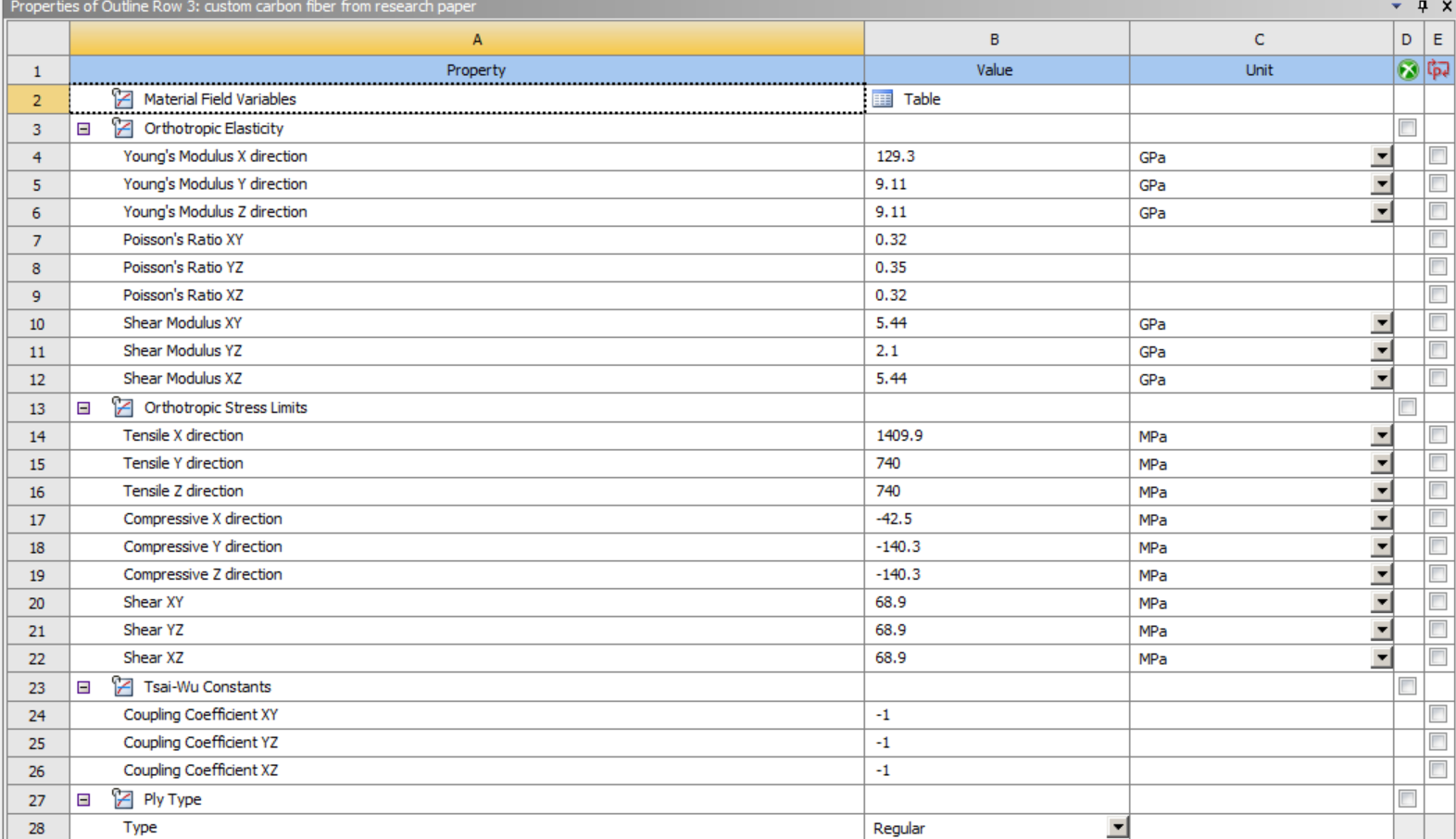This screenshot has height=839, width=1456.
Task: Edit Poisson's Ratio YZ value 0.35
Action: (x=997, y=268)
